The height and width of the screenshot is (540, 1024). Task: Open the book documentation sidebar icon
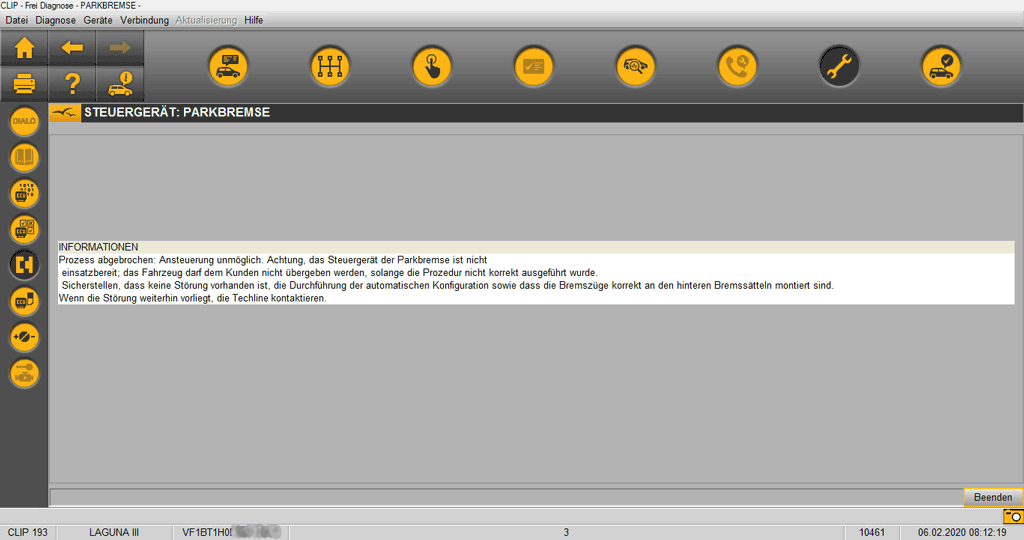24,157
